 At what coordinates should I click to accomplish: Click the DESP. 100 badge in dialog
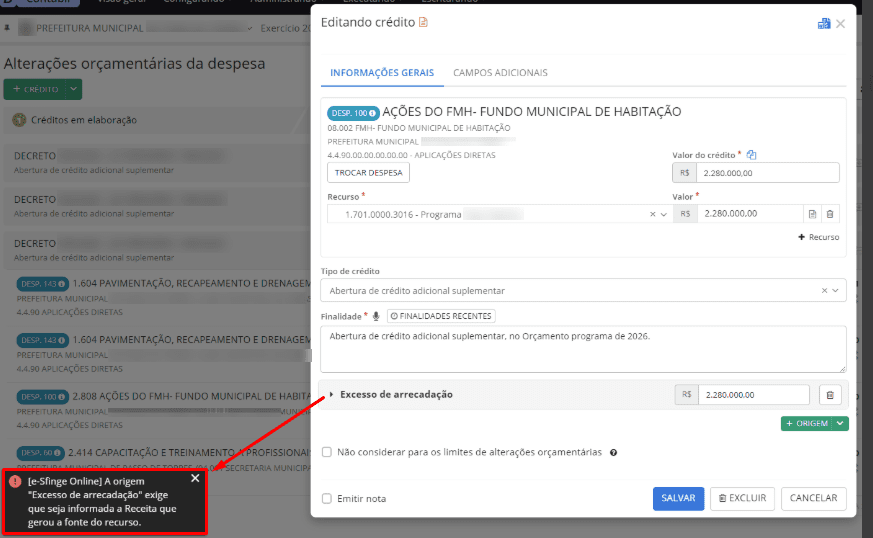(x=353, y=113)
